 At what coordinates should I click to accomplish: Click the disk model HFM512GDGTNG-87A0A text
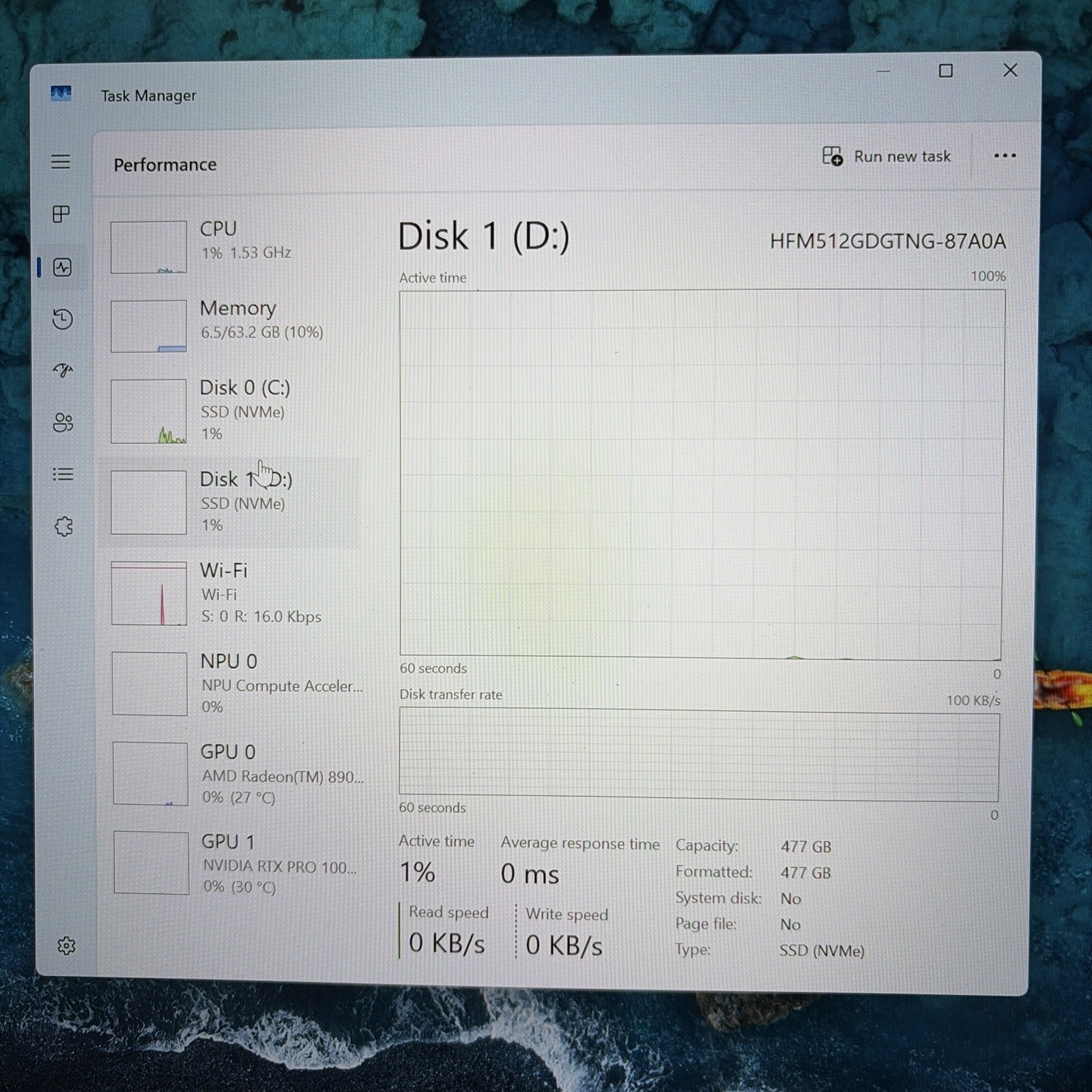coord(887,241)
